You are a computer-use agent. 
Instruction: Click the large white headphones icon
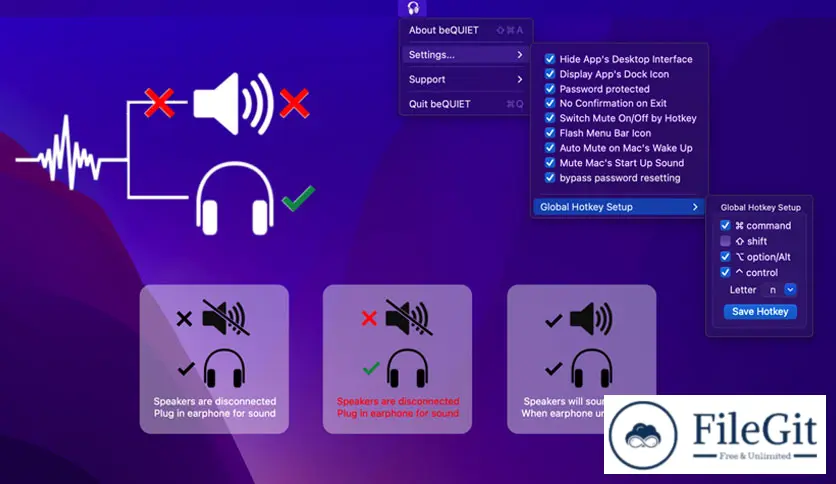pos(235,198)
